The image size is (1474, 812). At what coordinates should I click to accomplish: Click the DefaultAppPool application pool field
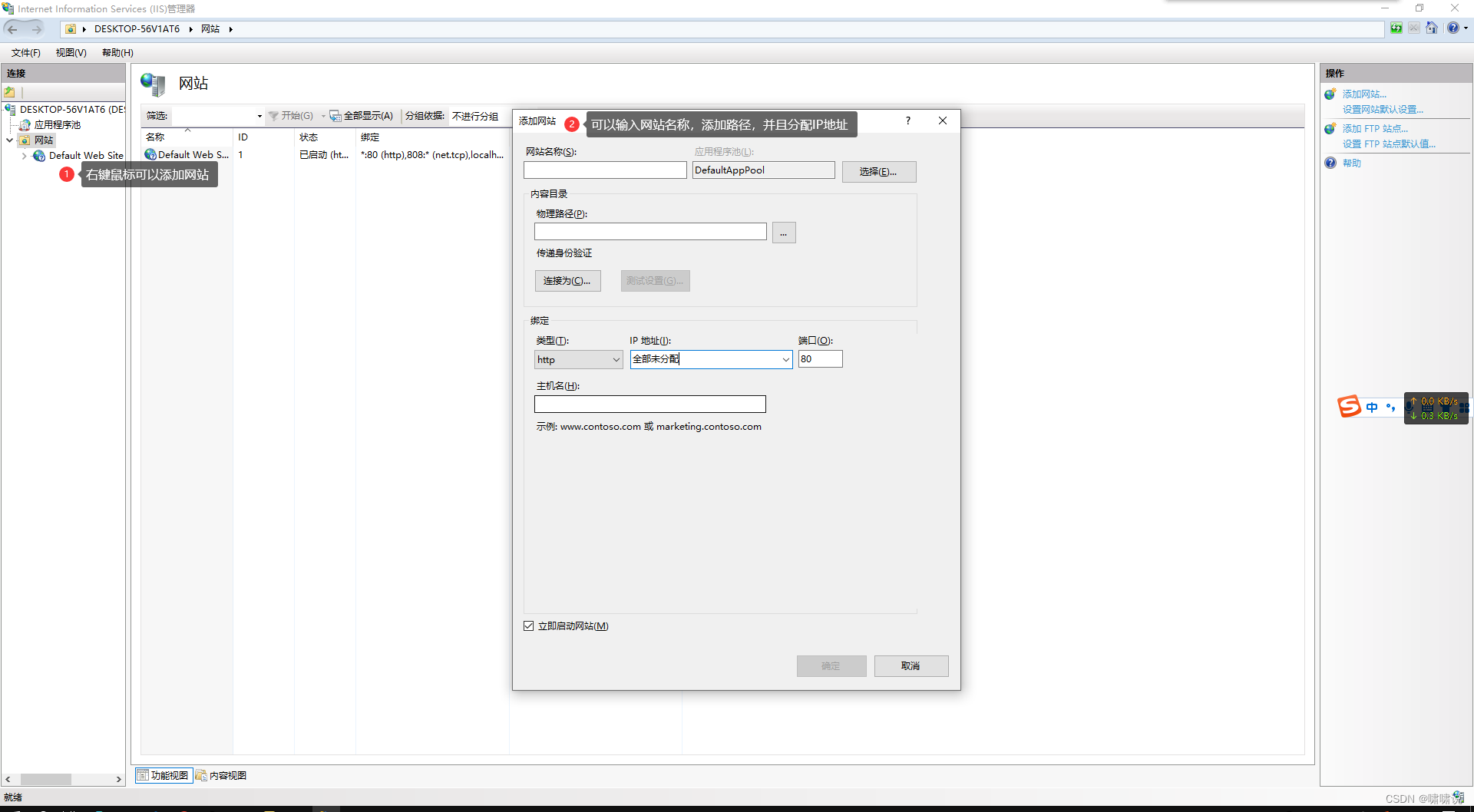click(x=764, y=170)
